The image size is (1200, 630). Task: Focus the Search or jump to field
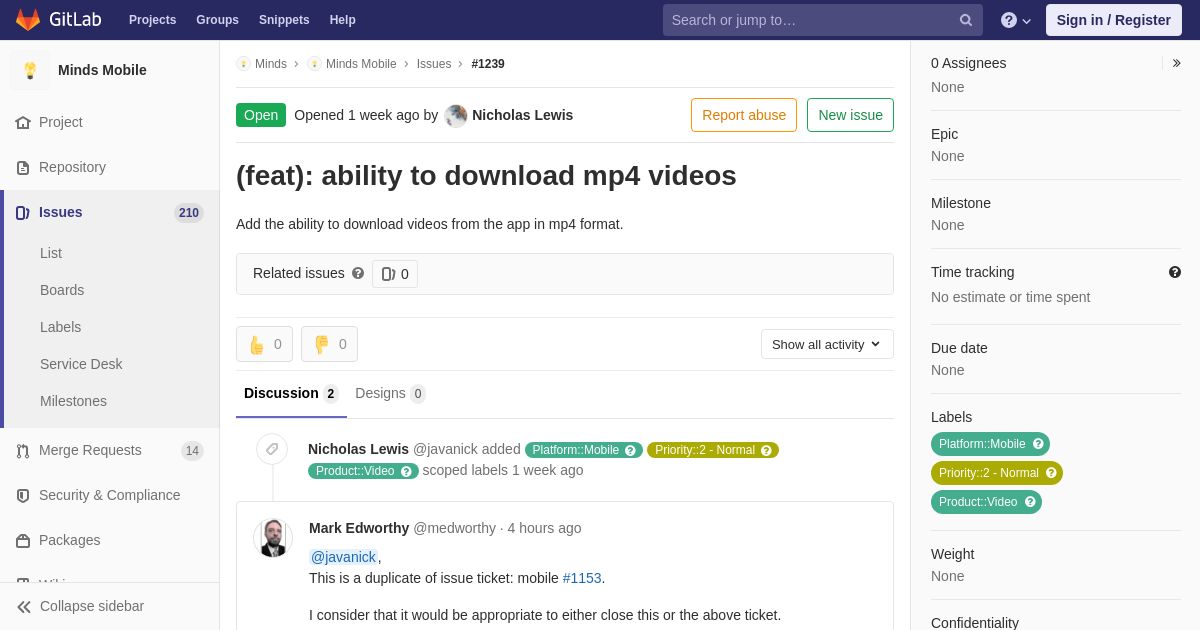point(810,20)
